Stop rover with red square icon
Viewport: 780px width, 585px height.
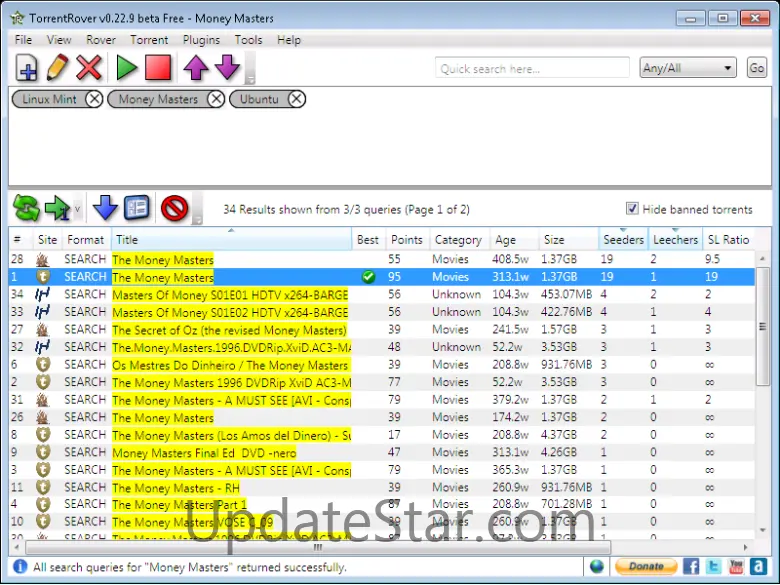point(158,68)
